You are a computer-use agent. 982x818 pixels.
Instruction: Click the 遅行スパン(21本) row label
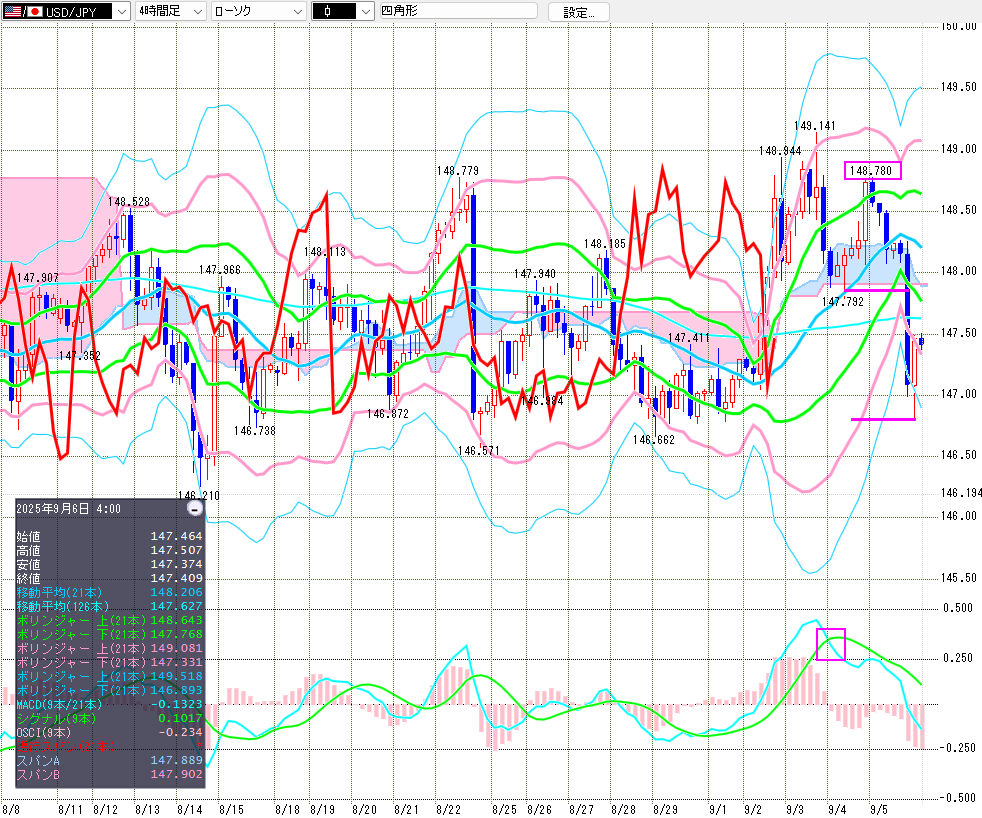click(x=66, y=746)
